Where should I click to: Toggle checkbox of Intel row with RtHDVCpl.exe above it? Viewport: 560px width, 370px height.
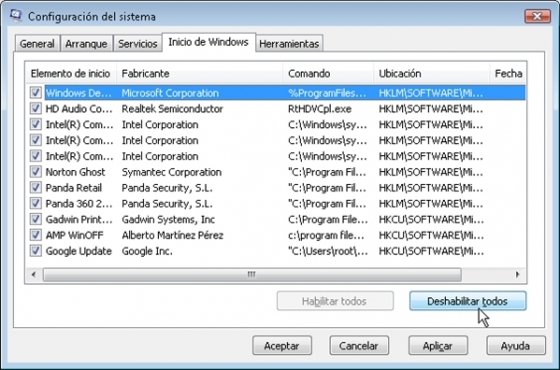35,124
